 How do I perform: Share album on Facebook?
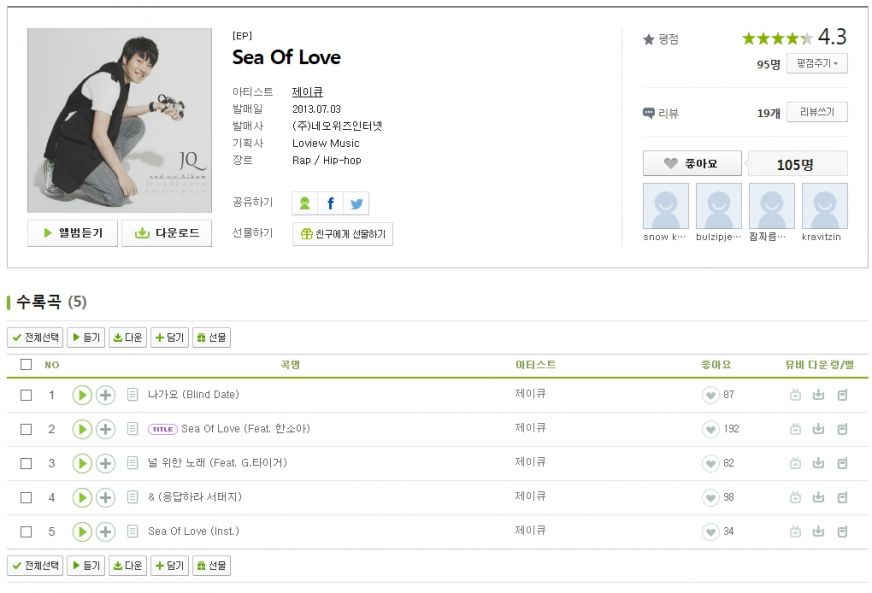(330, 203)
